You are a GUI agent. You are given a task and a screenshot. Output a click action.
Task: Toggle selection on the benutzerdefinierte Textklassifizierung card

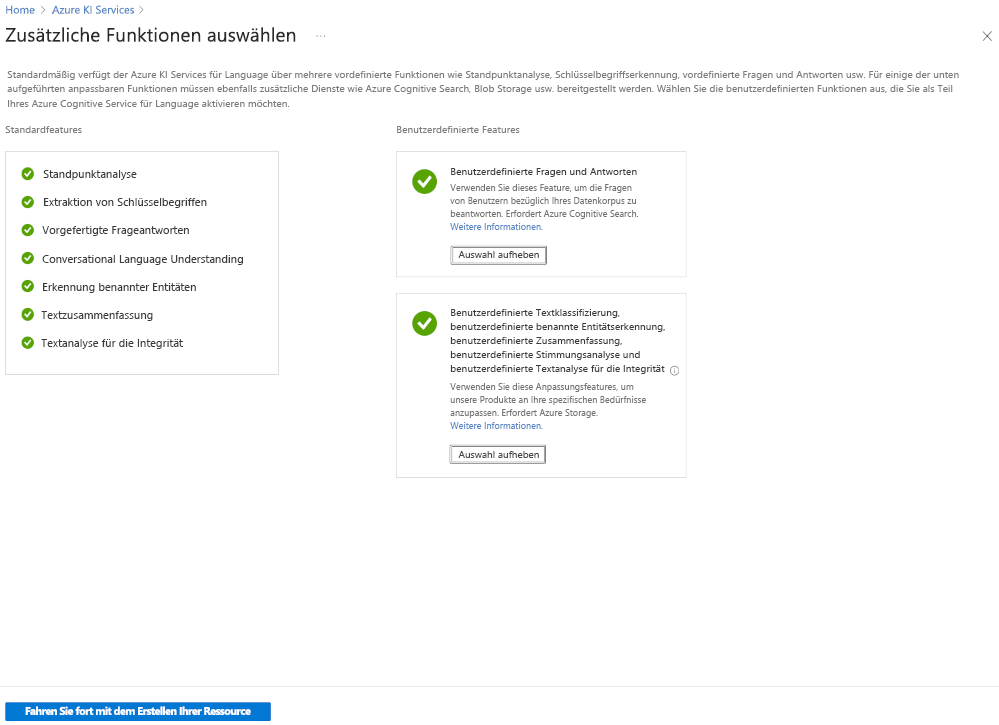(x=424, y=323)
